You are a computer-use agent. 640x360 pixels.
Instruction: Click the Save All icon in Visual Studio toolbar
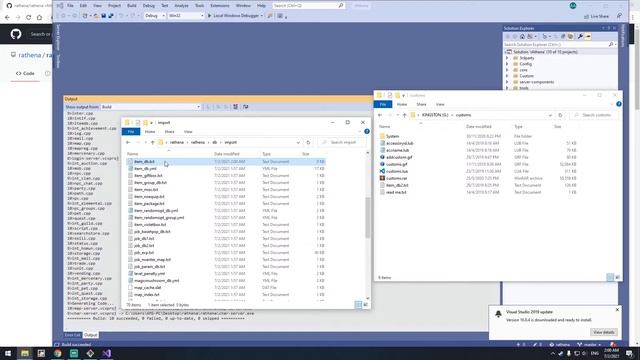coord(111,16)
